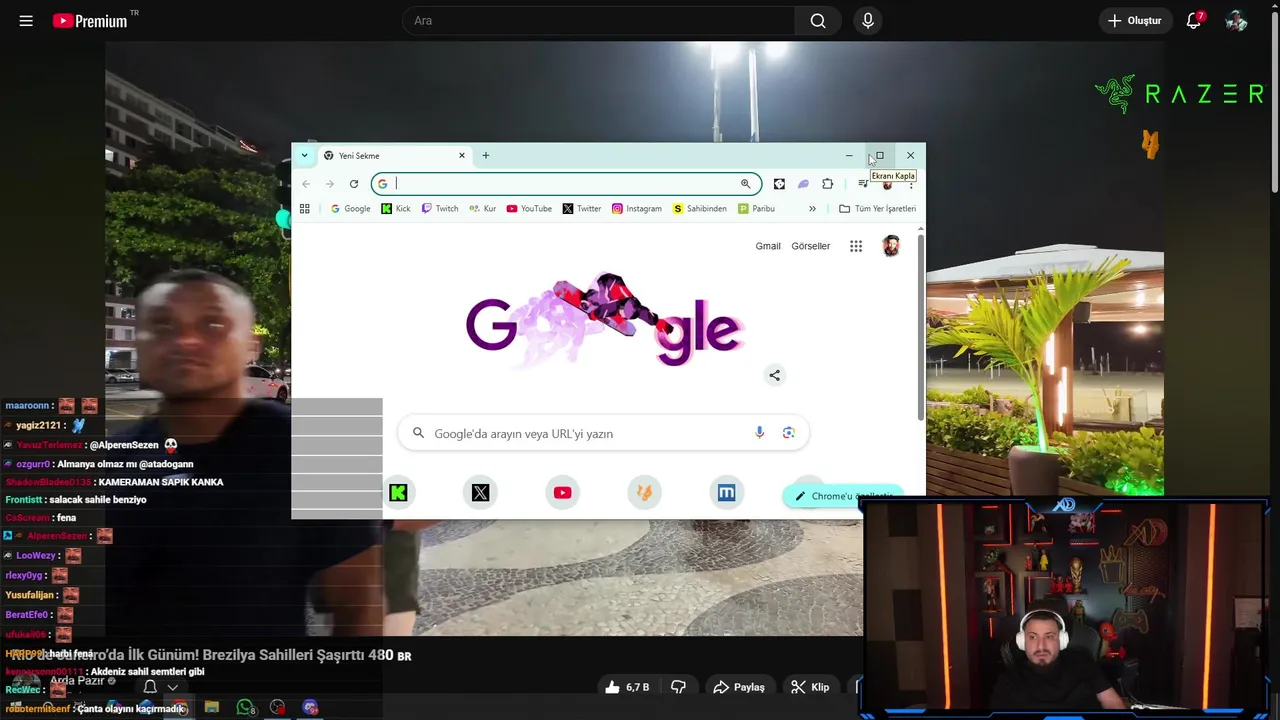Focus the YouTube Ara search box

[x=598, y=21]
